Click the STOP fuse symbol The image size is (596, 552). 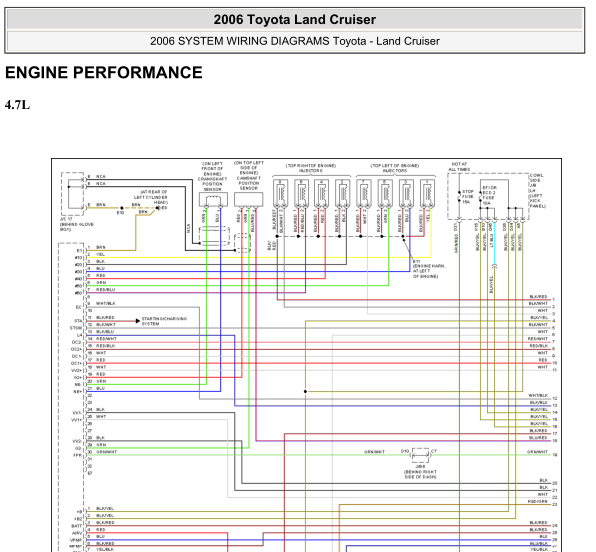pos(459,196)
